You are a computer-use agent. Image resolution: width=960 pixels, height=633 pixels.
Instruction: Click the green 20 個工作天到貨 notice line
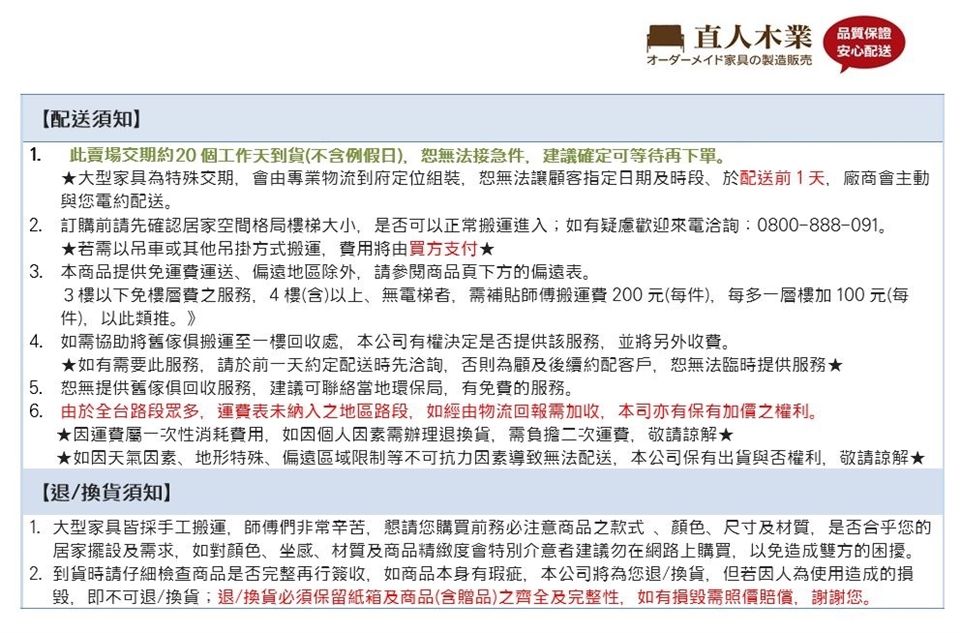395,157
